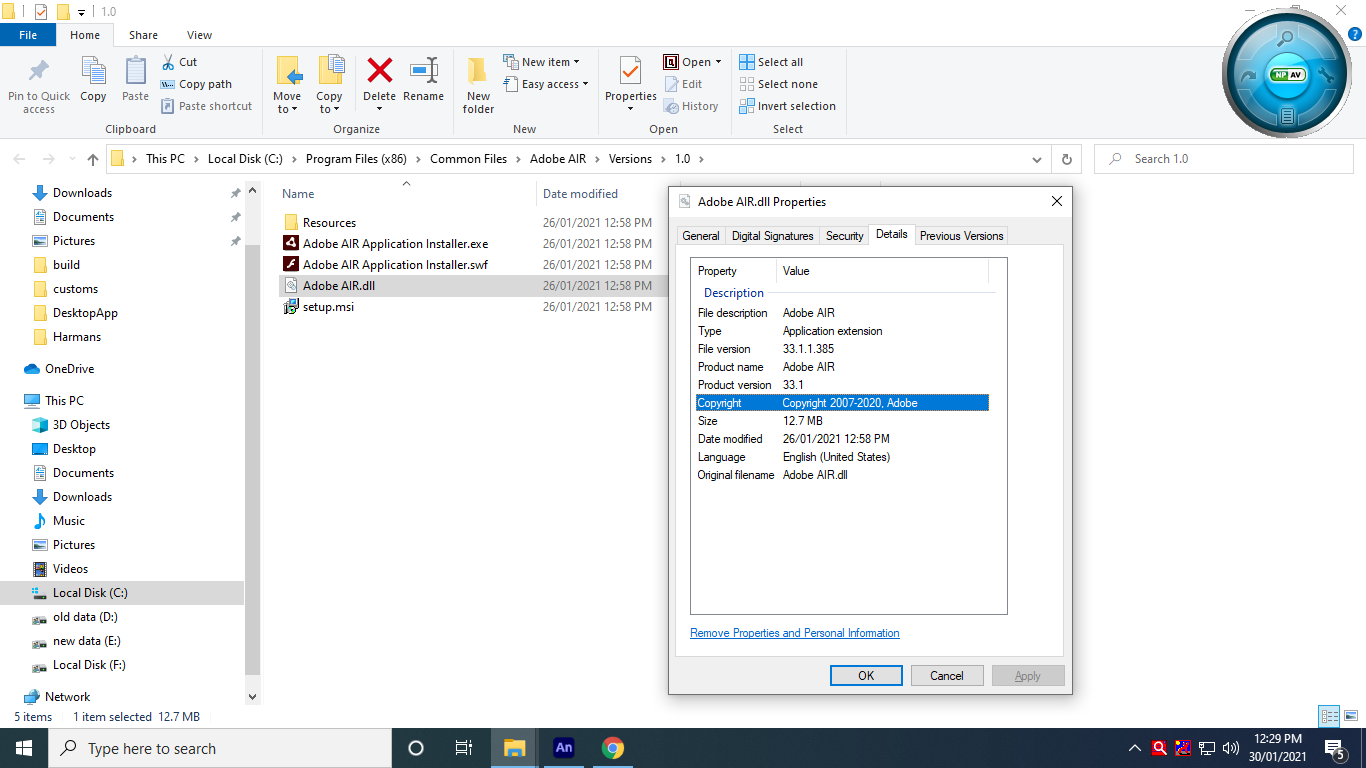
Task: Switch to the Digital Signatures tab
Action: (x=772, y=235)
